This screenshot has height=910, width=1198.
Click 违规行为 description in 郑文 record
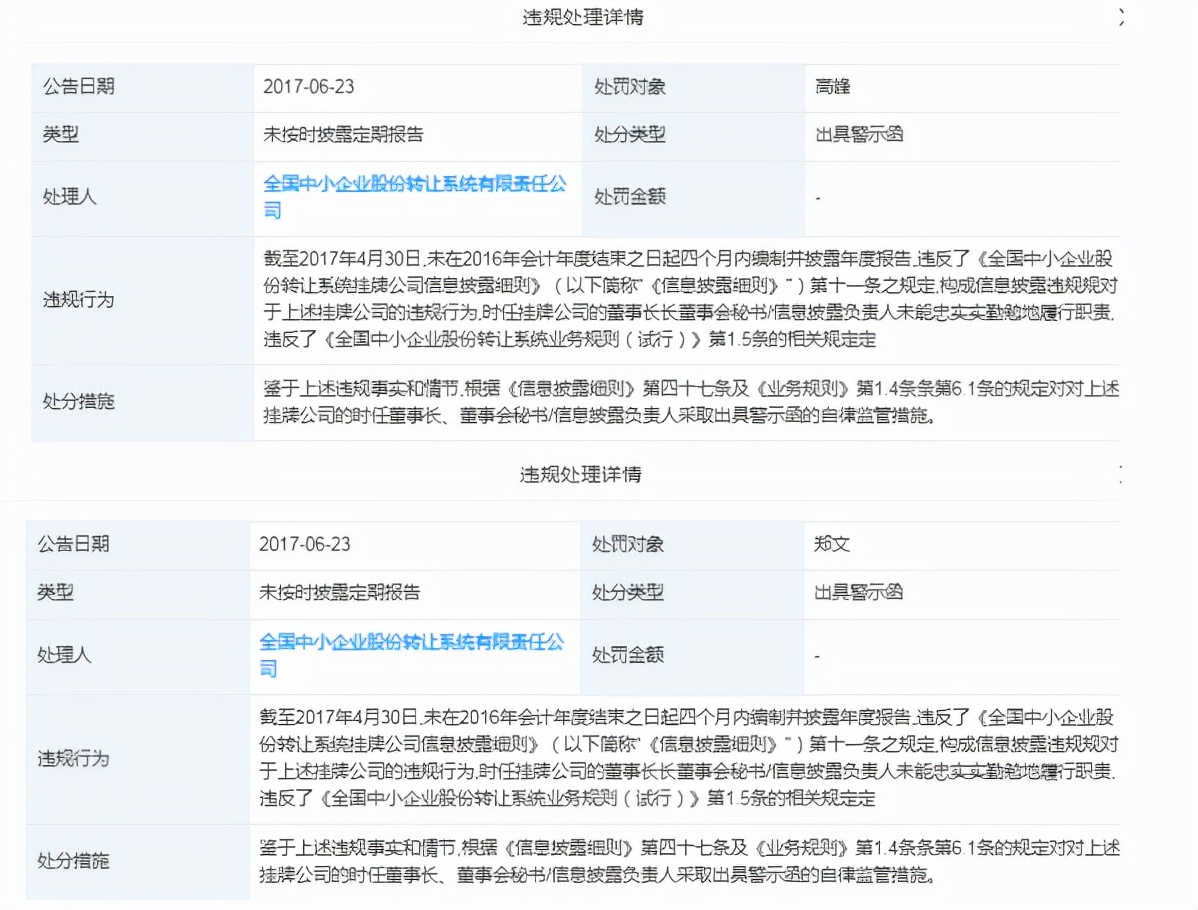pos(688,758)
